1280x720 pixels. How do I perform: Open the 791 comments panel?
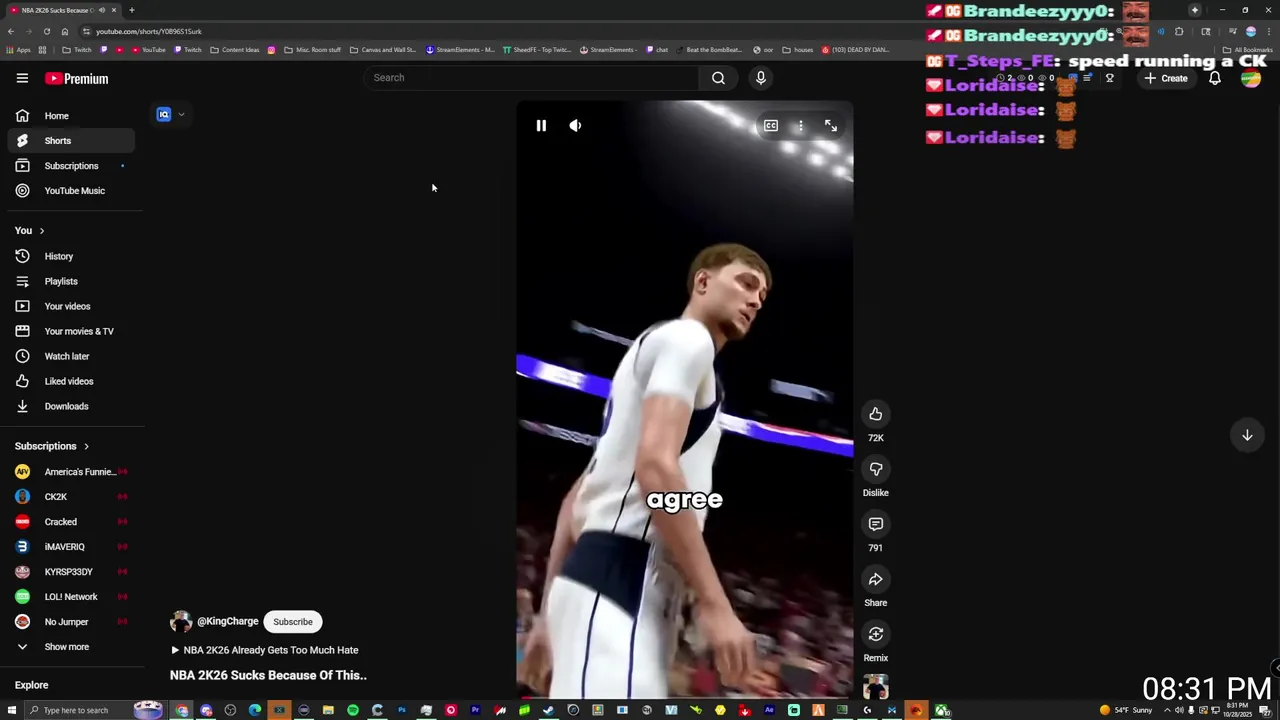[x=875, y=524]
